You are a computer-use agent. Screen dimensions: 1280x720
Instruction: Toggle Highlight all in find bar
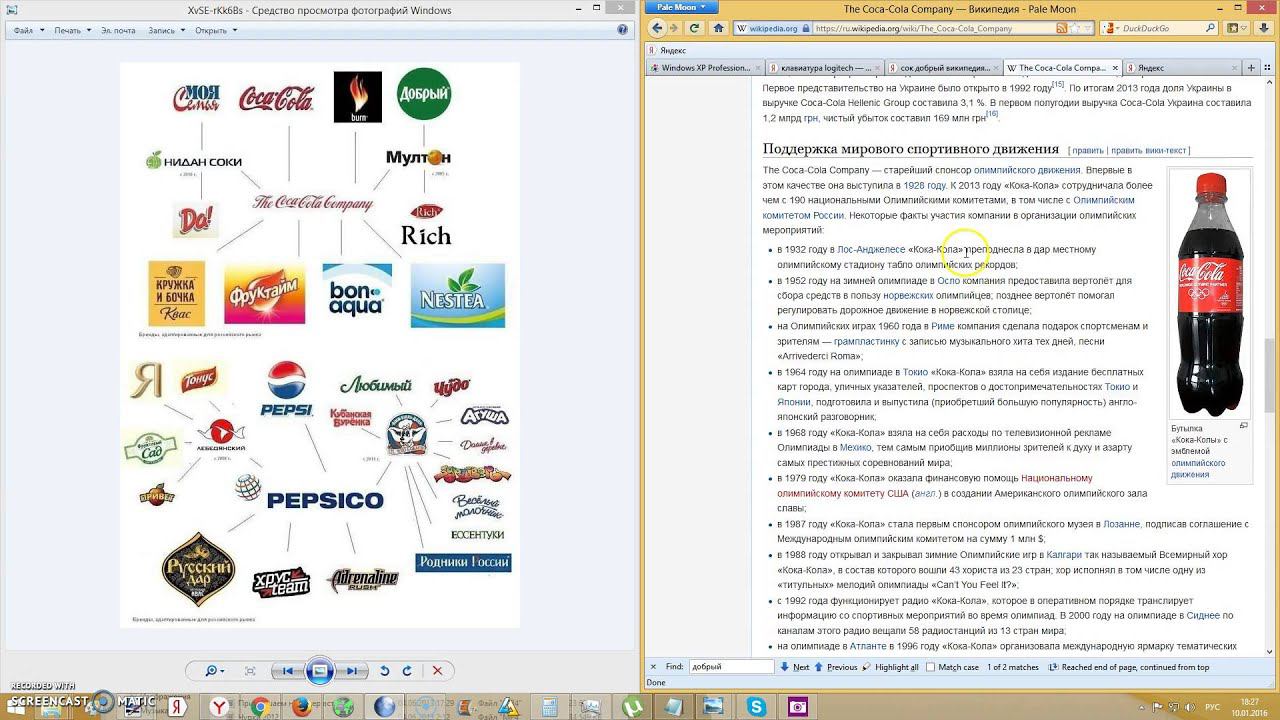pyautogui.click(x=890, y=667)
